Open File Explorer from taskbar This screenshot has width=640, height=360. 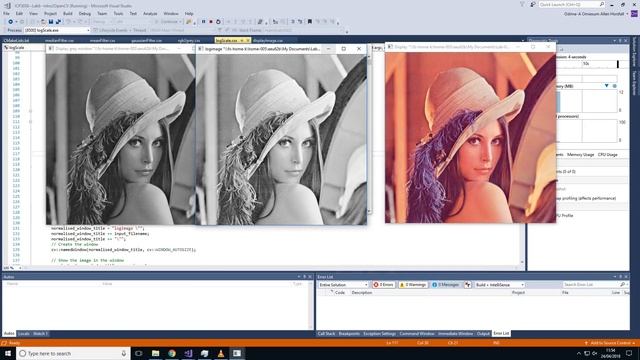(156, 353)
